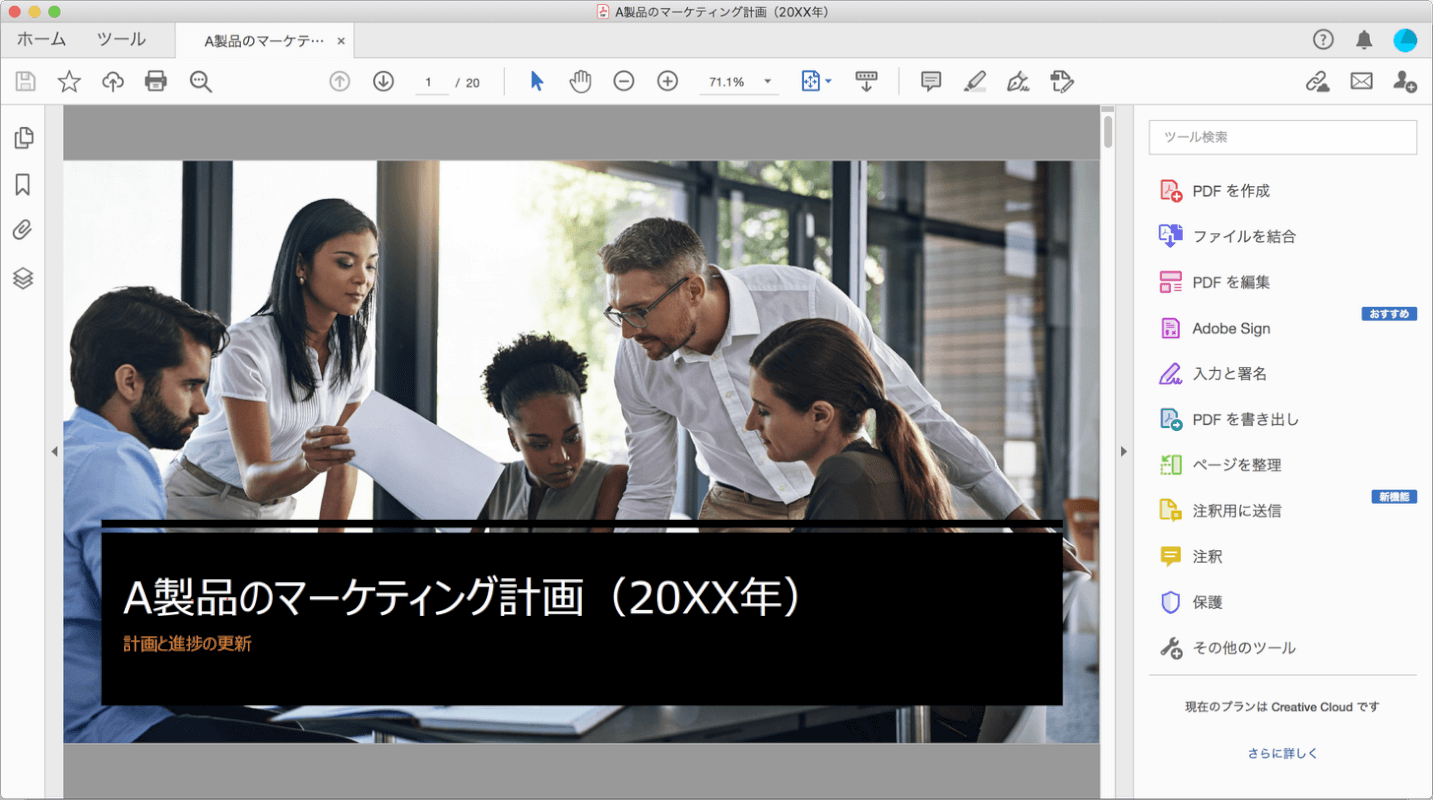Go to next page with down arrow
This screenshot has height=800, width=1433.
point(383,82)
